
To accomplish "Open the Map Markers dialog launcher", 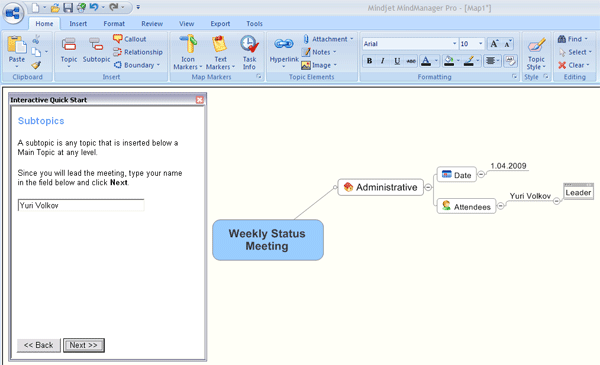I will pyautogui.click(x=259, y=77).
